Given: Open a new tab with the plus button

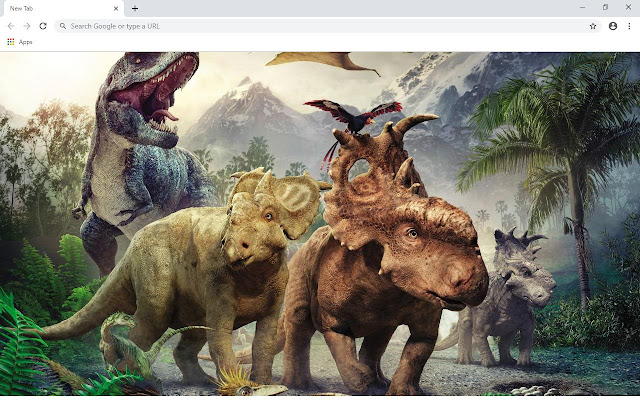Looking at the screenshot, I should point(135,8).
